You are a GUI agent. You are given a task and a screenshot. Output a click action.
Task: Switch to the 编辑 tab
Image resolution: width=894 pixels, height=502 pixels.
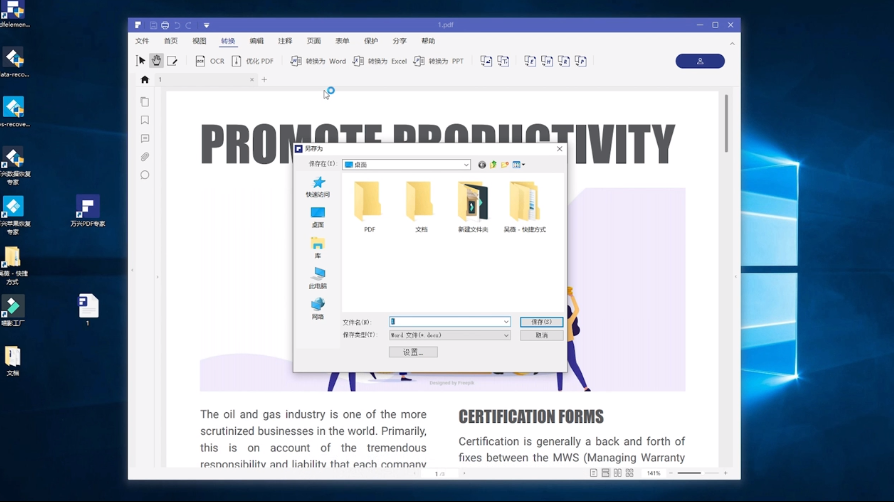(x=257, y=41)
